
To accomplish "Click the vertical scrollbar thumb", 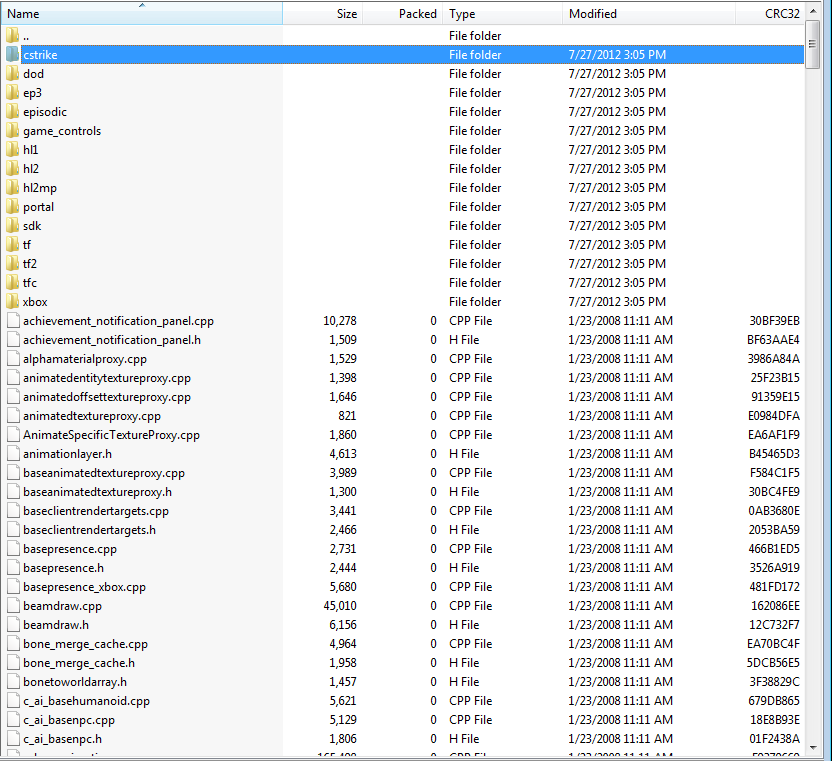I will click(x=812, y=44).
